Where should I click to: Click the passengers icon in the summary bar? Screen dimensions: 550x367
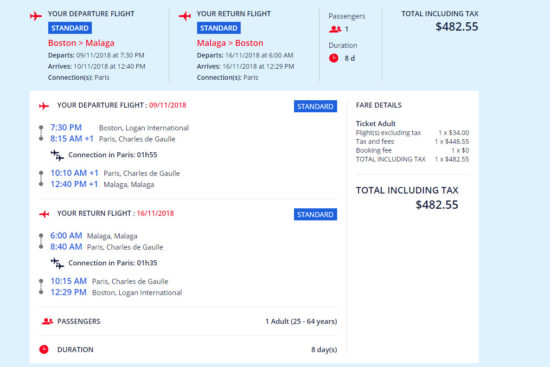335,29
